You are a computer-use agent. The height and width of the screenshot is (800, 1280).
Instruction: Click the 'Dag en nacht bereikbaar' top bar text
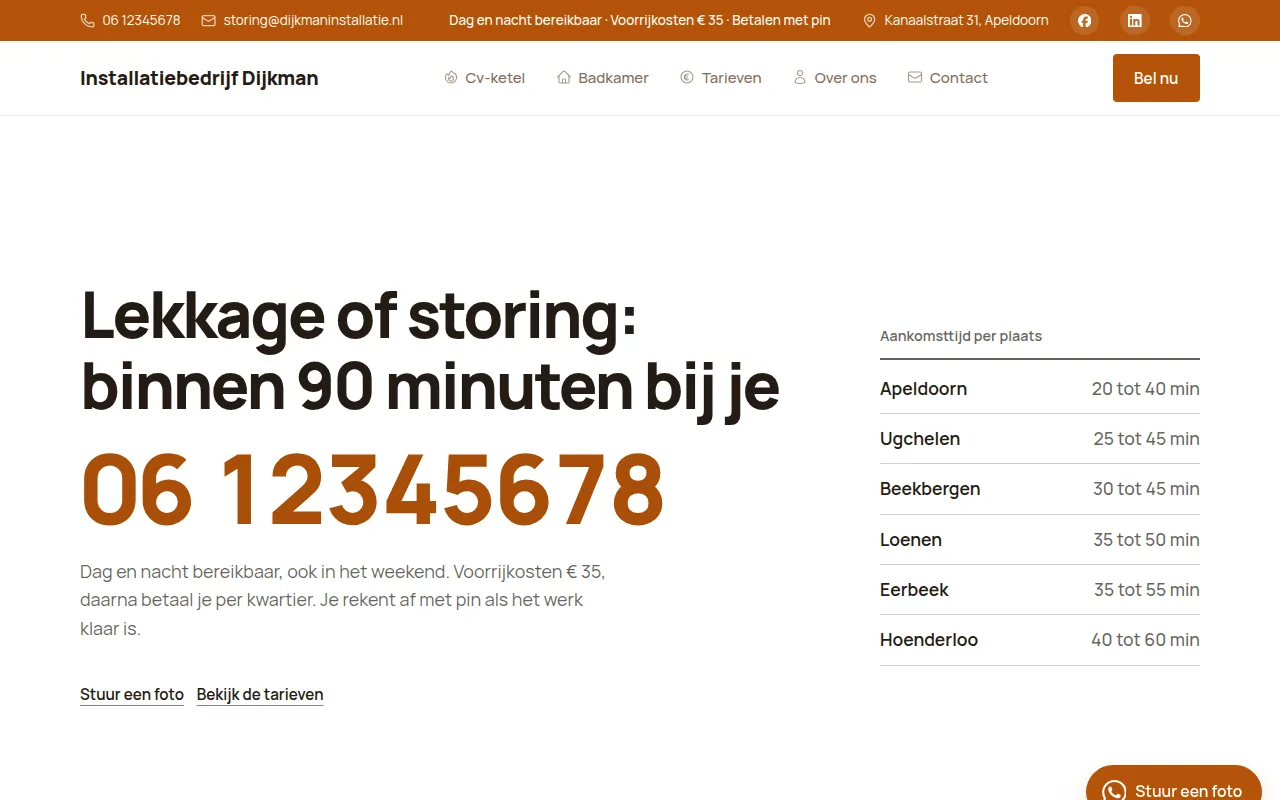(x=525, y=20)
